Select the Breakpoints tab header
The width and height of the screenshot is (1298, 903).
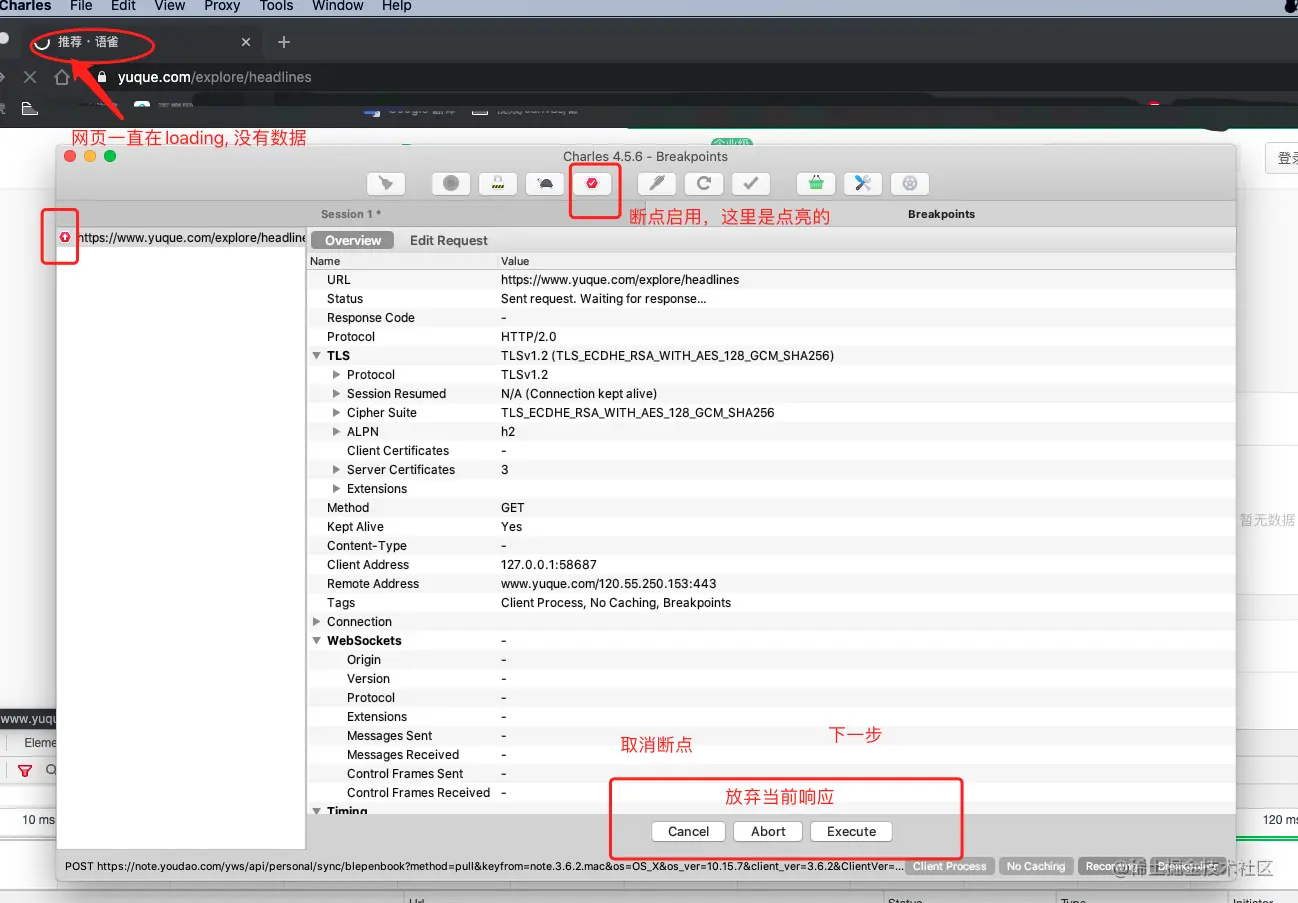tap(941, 214)
